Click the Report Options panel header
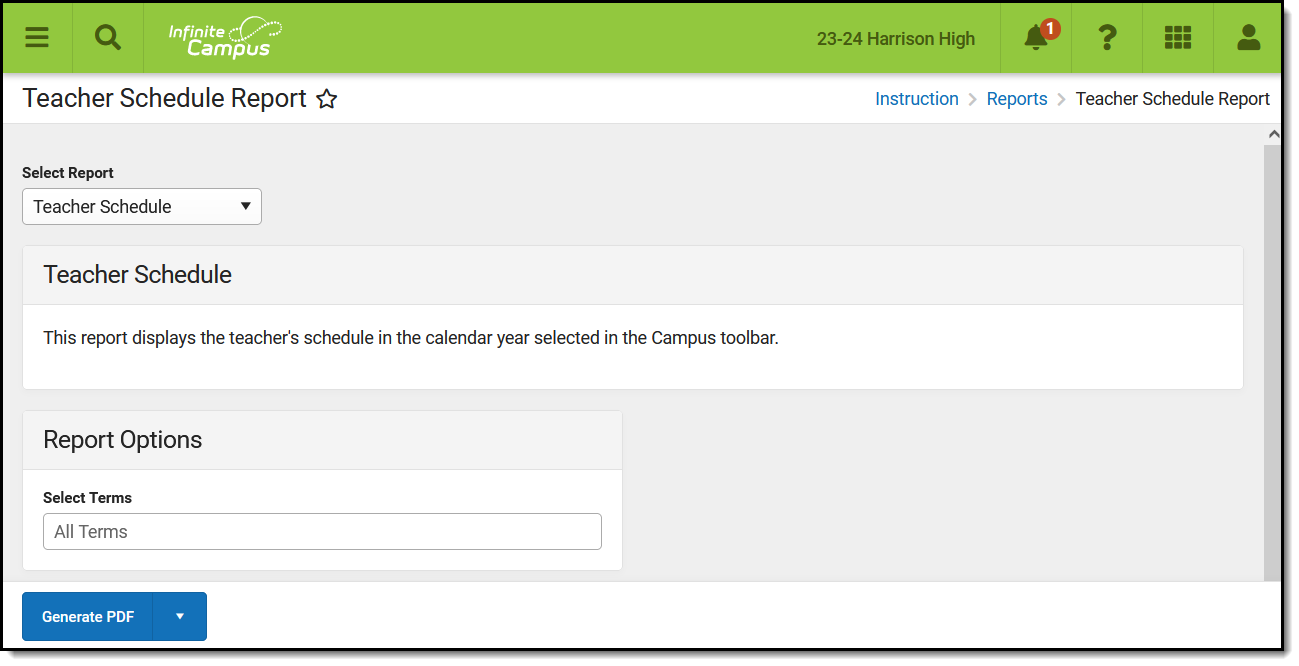Screen dimensions: 1299x666 [x=322, y=440]
